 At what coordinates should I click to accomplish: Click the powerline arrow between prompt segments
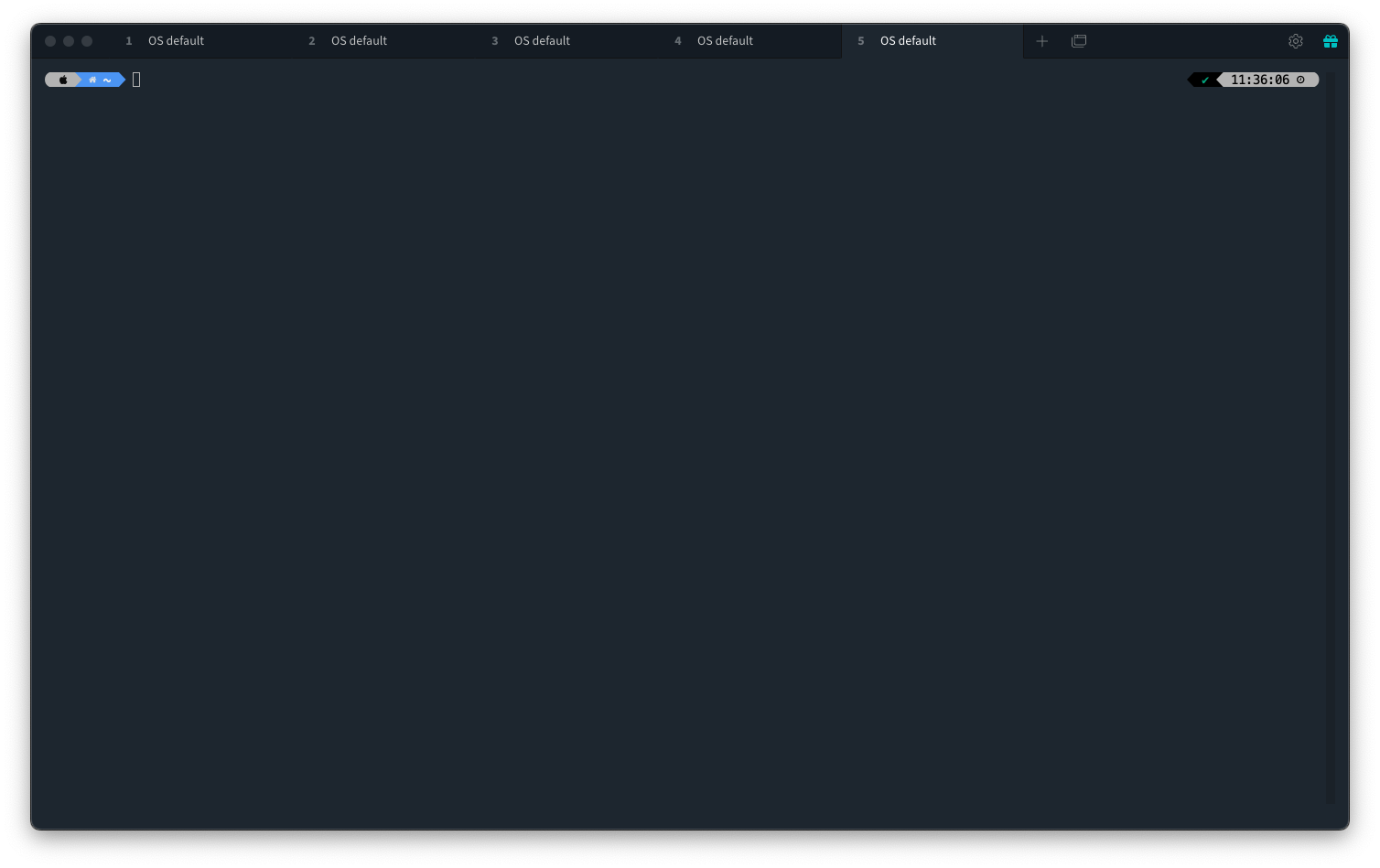(x=78, y=80)
